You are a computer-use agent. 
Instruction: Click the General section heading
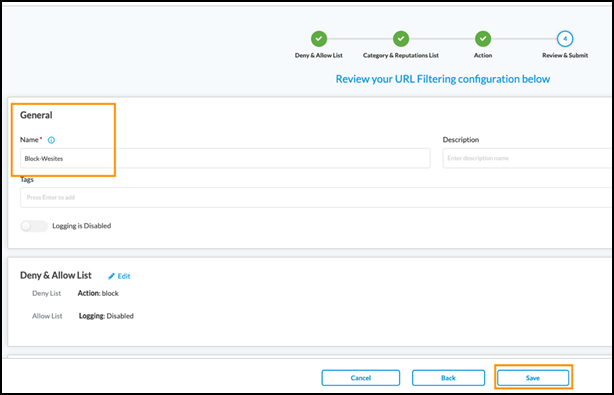point(36,115)
